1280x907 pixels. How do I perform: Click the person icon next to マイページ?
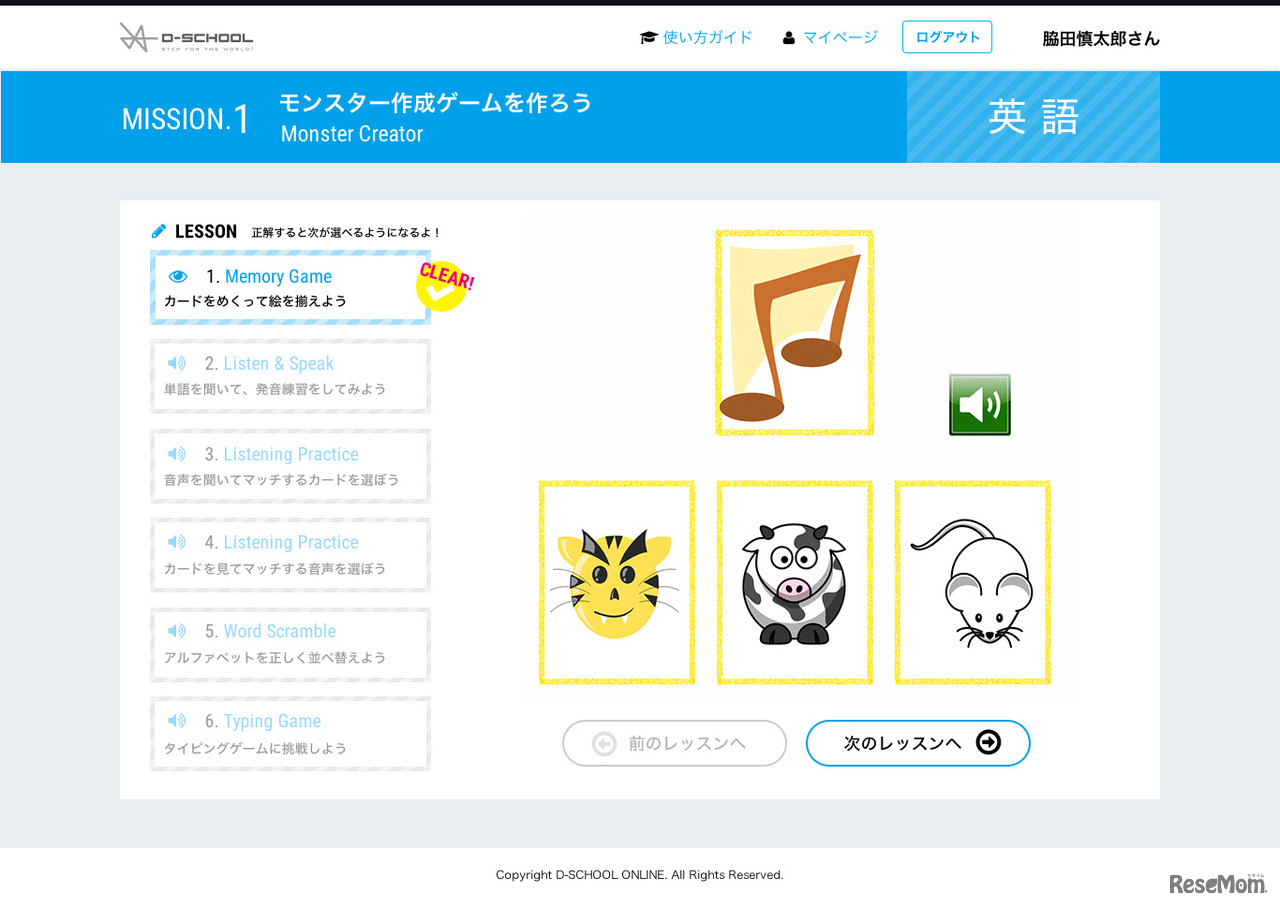point(789,37)
